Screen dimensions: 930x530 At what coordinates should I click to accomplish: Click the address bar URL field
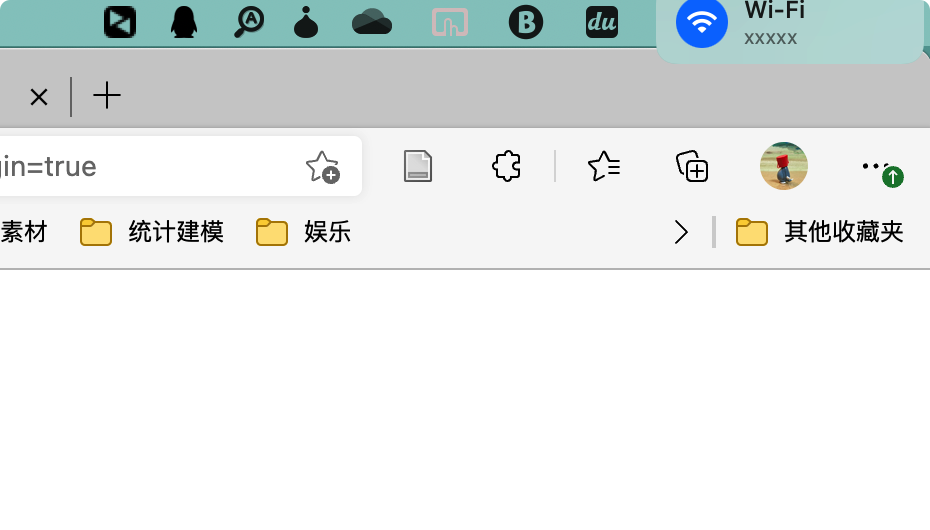click(148, 167)
